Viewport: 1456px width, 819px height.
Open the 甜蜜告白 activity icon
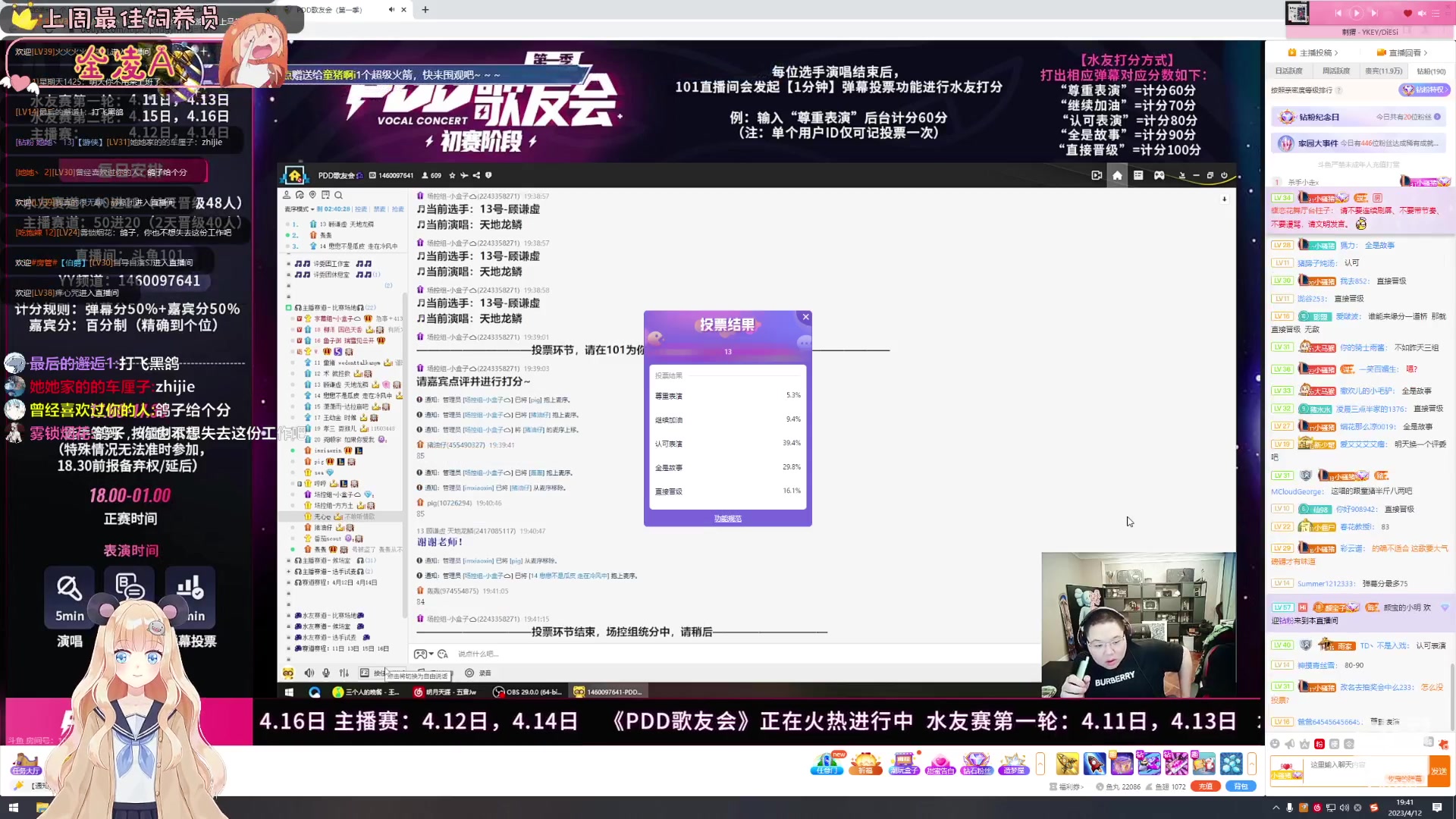940,763
